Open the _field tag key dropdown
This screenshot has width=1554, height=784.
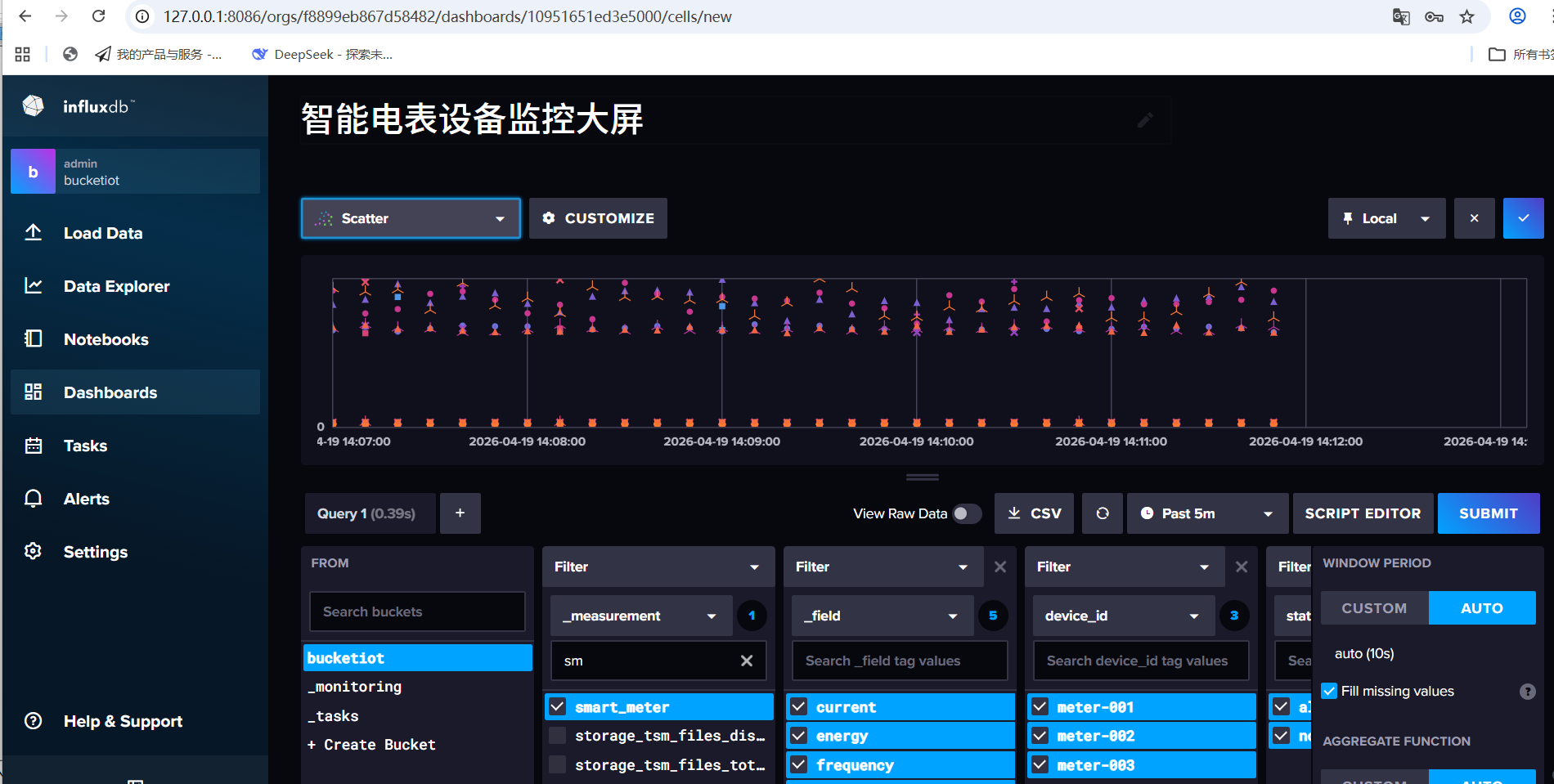tap(881, 616)
